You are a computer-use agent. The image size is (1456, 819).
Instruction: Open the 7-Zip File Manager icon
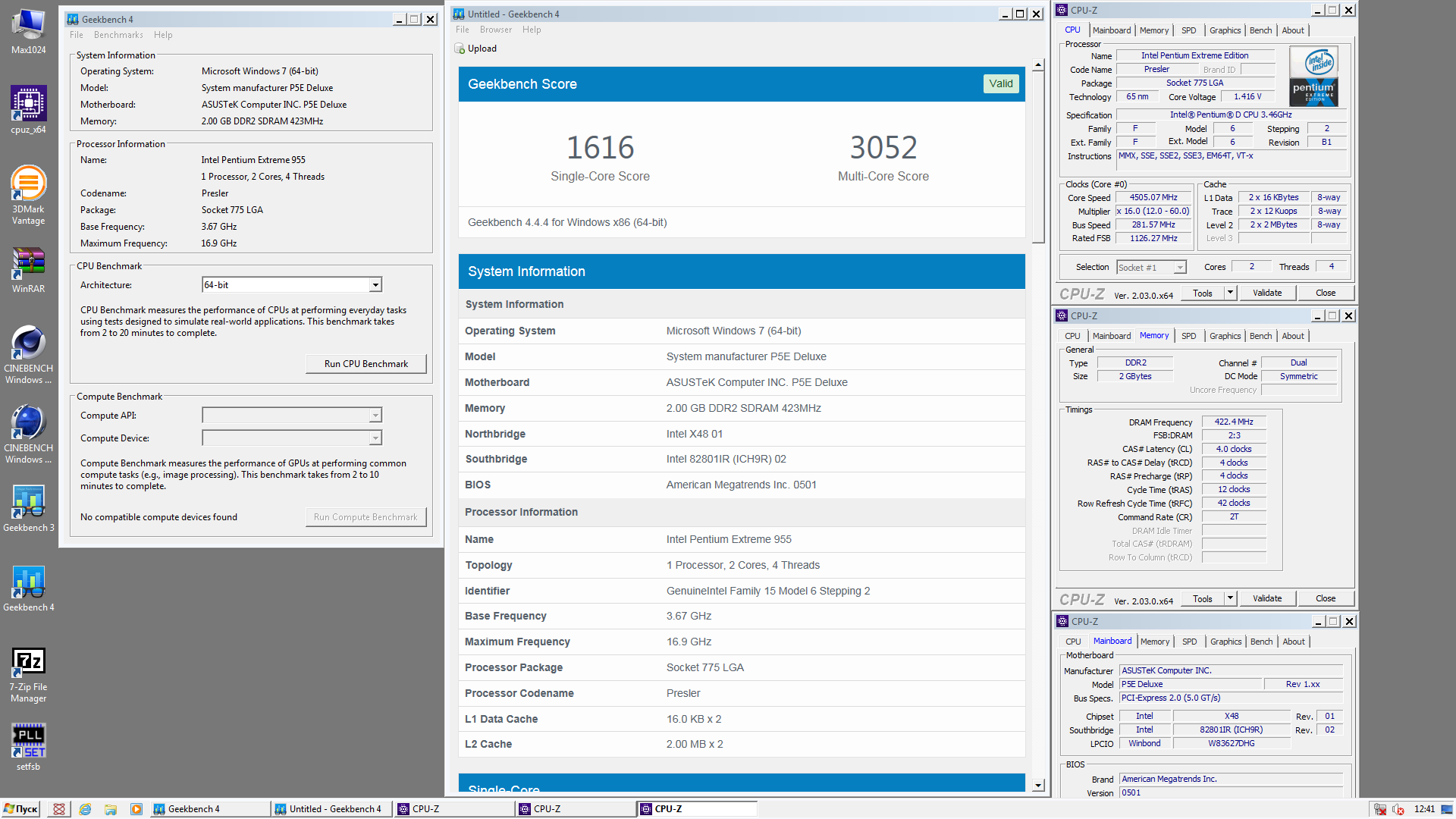tap(28, 675)
